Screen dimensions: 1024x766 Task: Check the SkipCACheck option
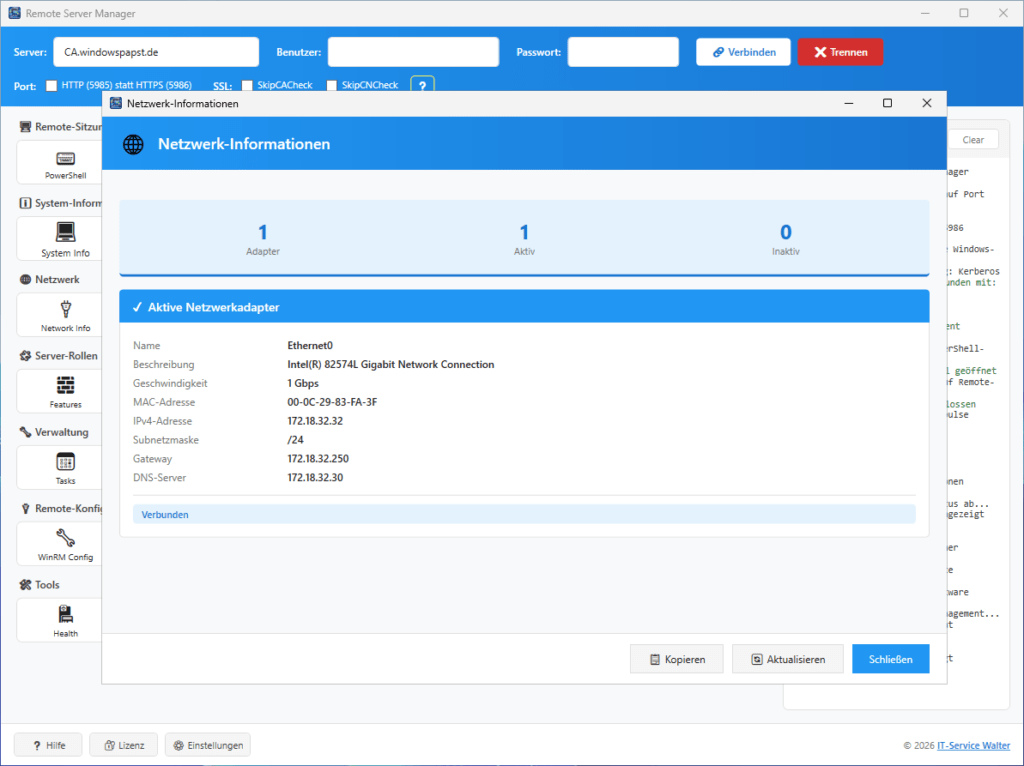(245, 86)
